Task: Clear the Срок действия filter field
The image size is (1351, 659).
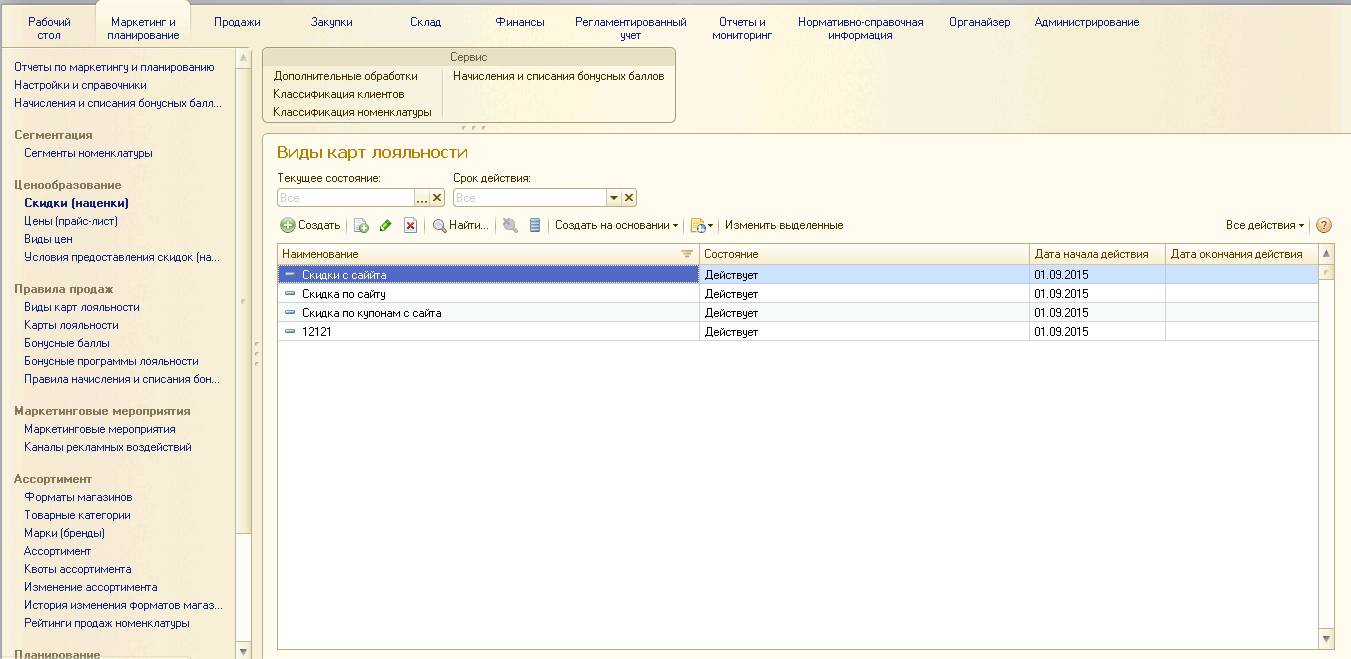Action: click(x=629, y=198)
